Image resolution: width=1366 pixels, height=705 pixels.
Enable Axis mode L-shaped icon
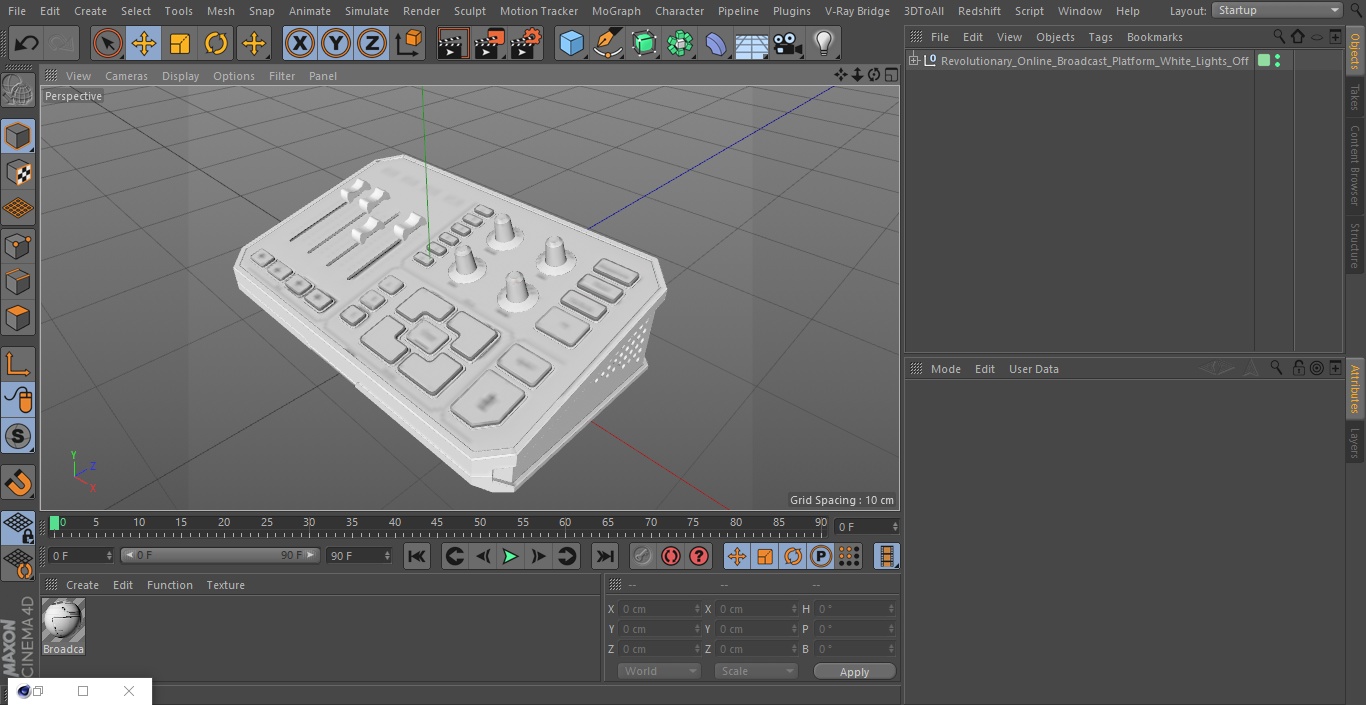[x=18, y=364]
